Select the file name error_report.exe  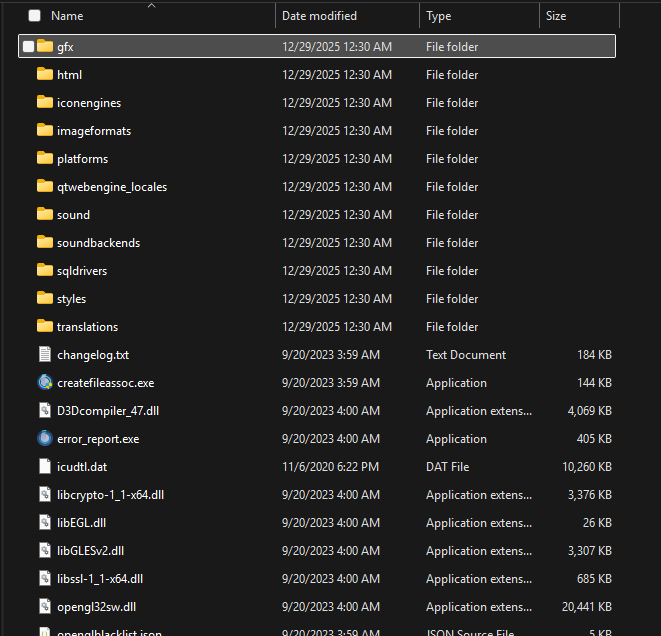[x=98, y=439]
